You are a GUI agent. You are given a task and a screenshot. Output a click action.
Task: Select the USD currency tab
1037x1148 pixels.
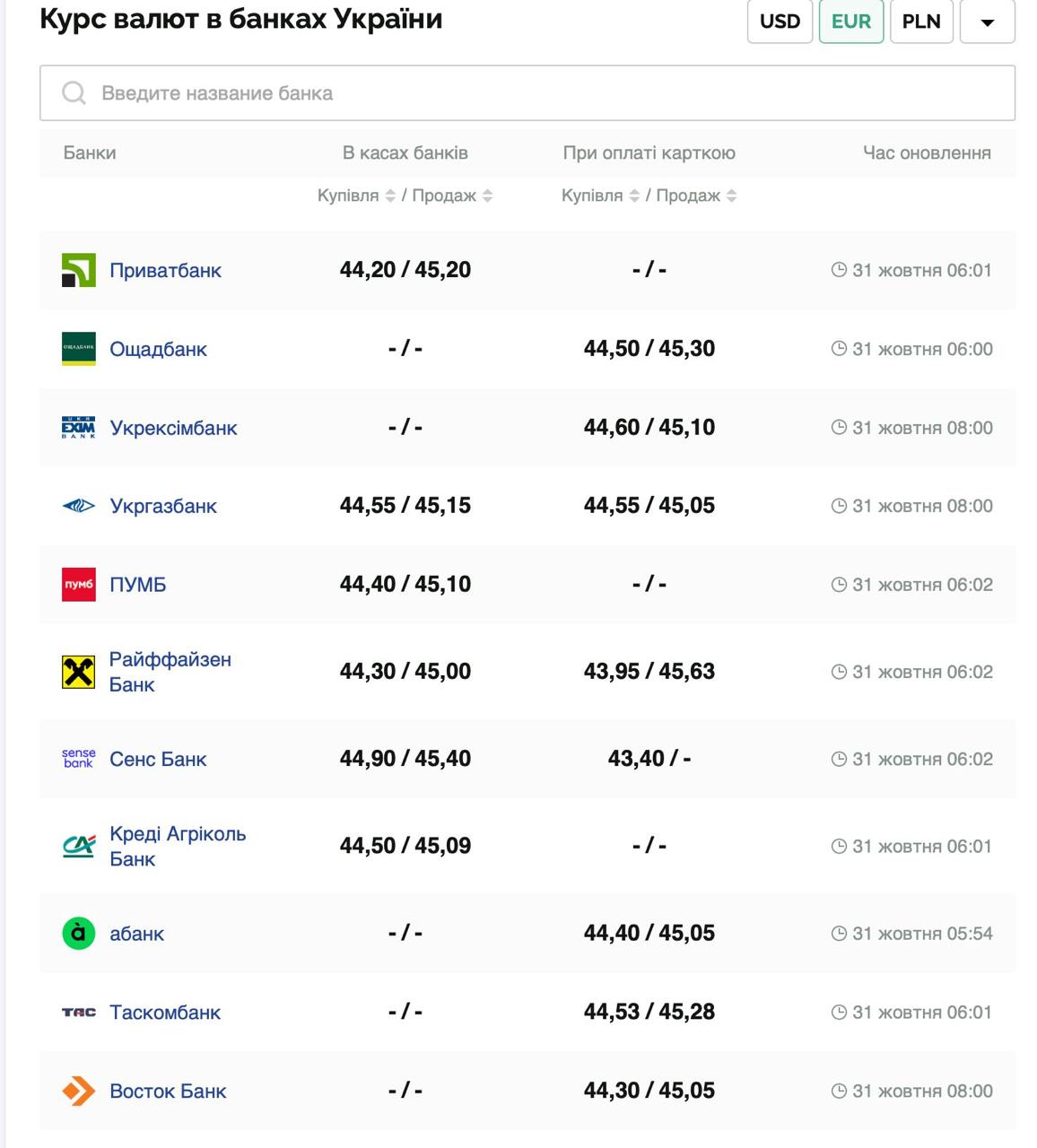(x=780, y=22)
